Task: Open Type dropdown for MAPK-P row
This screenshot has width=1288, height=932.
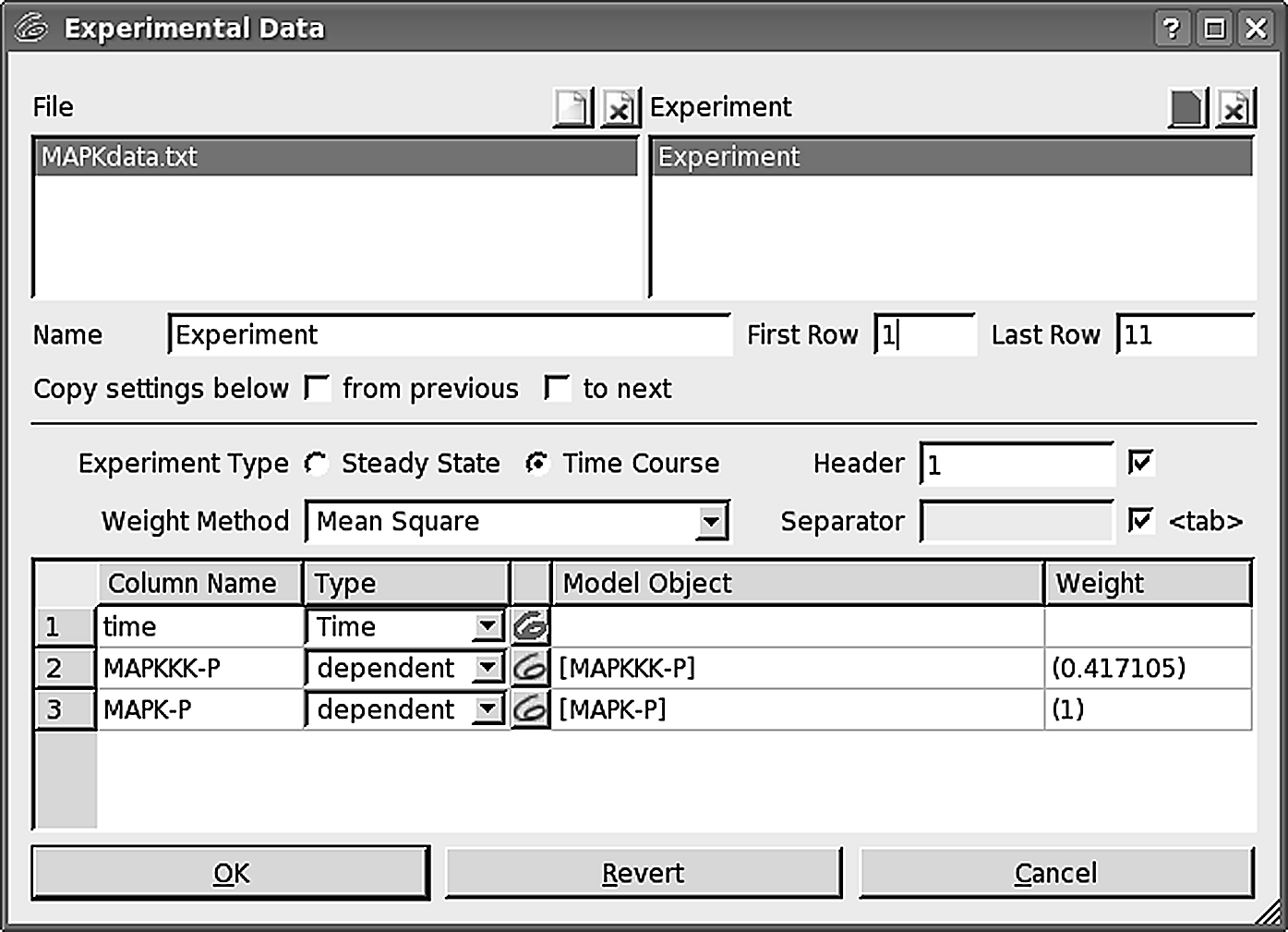Action: pos(487,709)
